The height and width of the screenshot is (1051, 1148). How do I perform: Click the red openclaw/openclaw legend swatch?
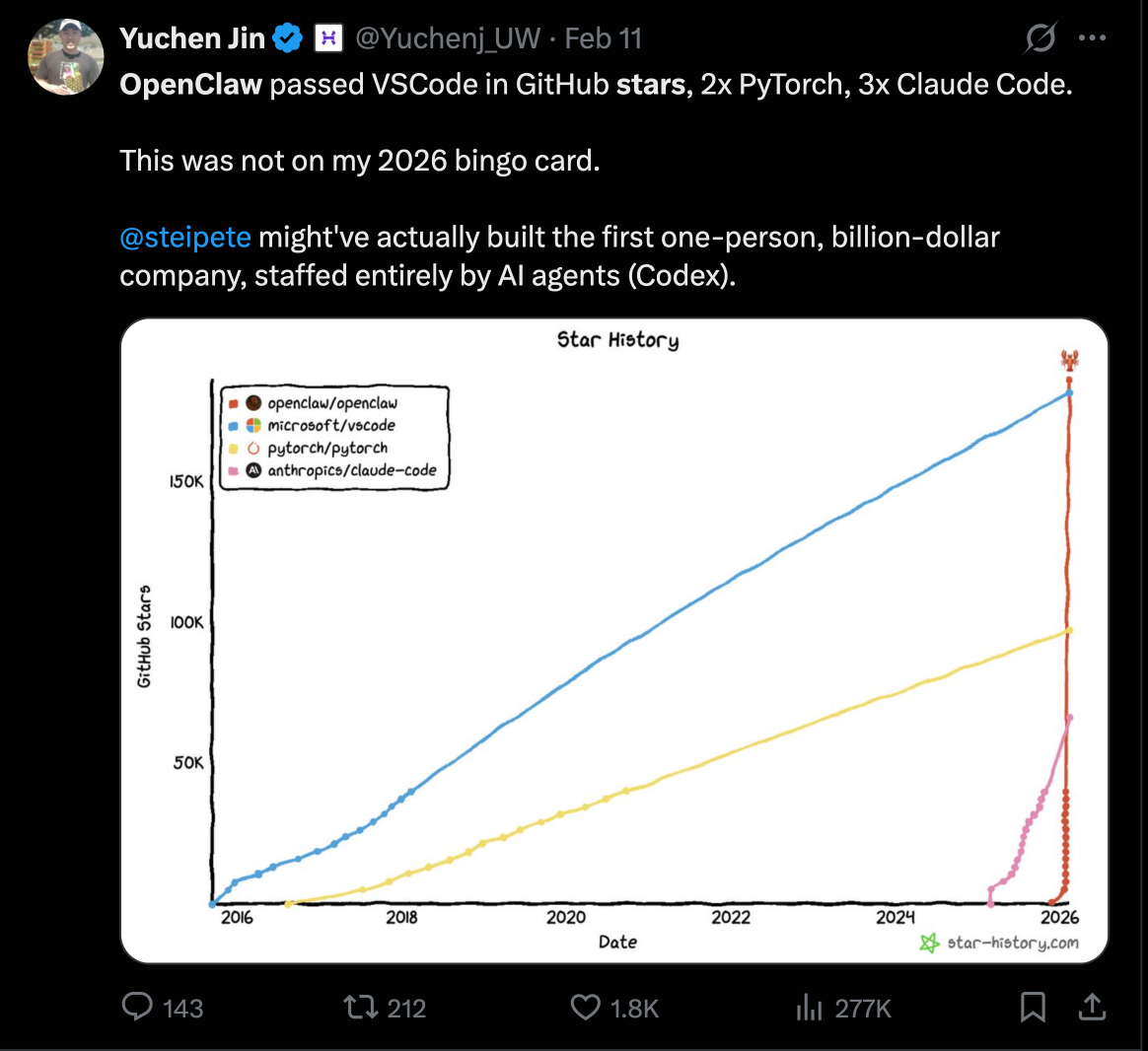click(234, 403)
